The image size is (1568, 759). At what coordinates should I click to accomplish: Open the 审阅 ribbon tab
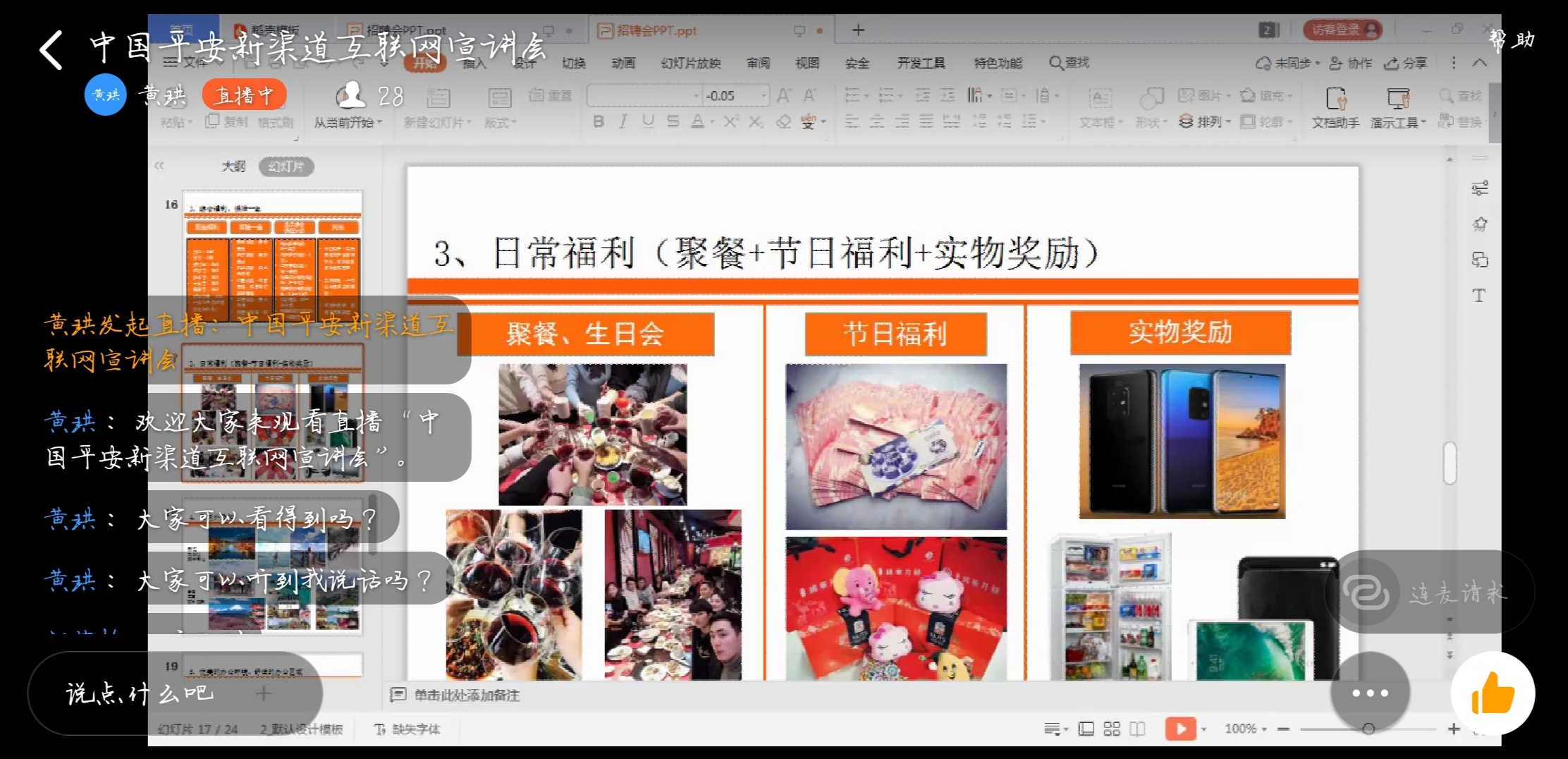[759, 63]
